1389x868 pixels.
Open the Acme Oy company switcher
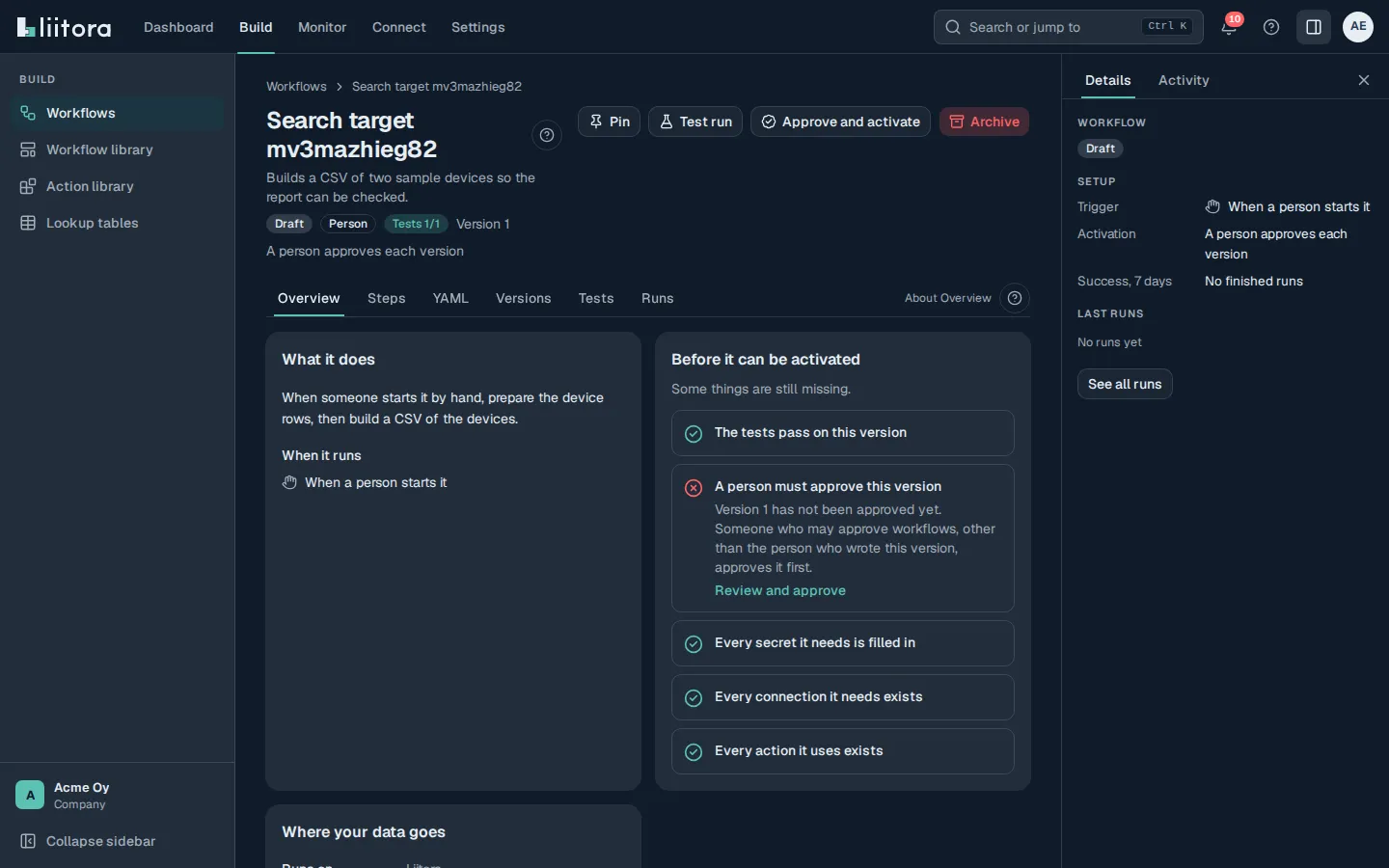(x=117, y=795)
